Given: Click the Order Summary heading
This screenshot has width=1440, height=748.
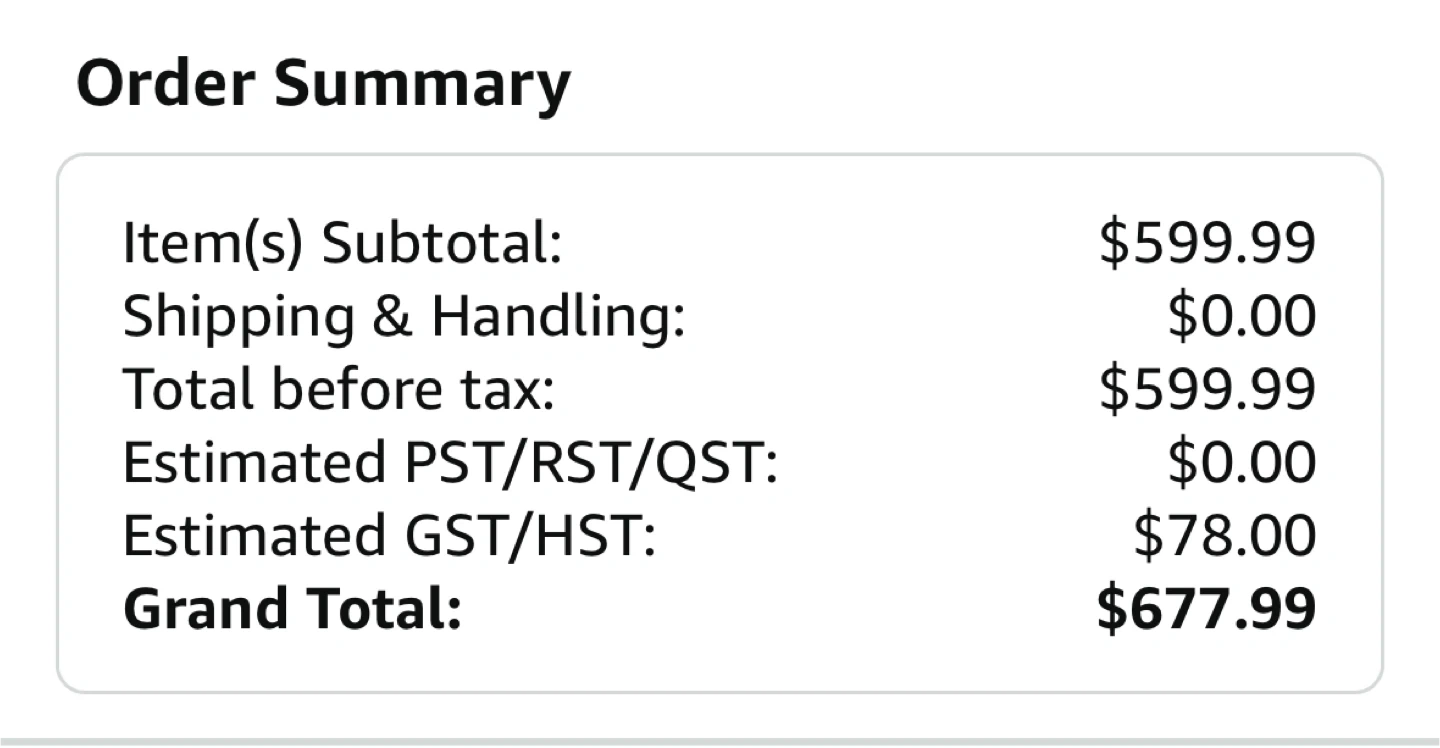Looking at the screenshot, I should coord(322,84).
